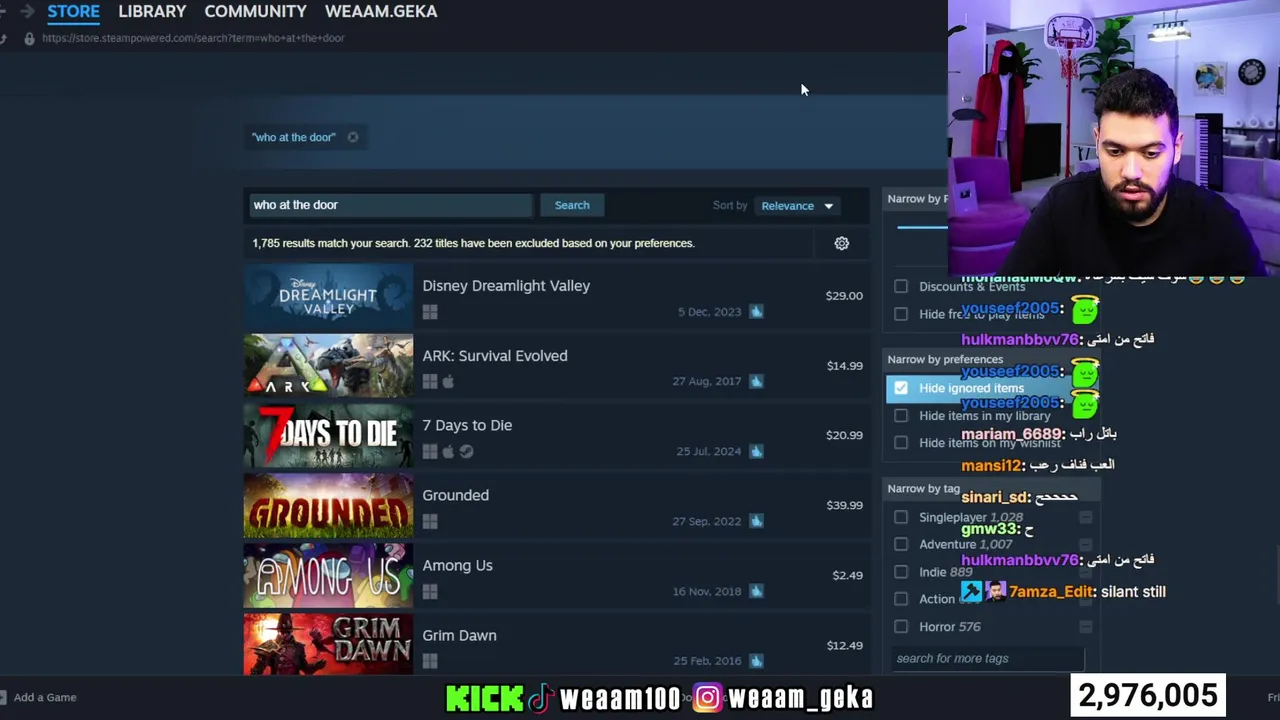The height and width of the screenshot is (720, 1280).
Task: Click Windows platform icon under 7 Days to Die
Action: click(430, 452)
